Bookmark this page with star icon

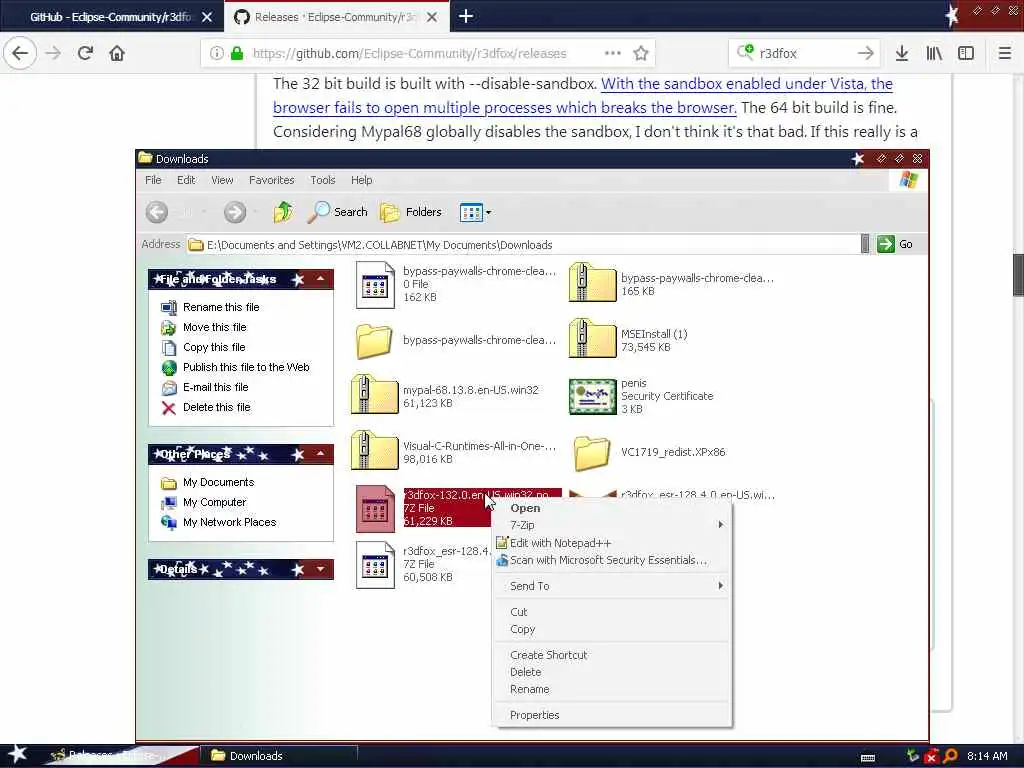pyautogui.click(x=641, y=53)
